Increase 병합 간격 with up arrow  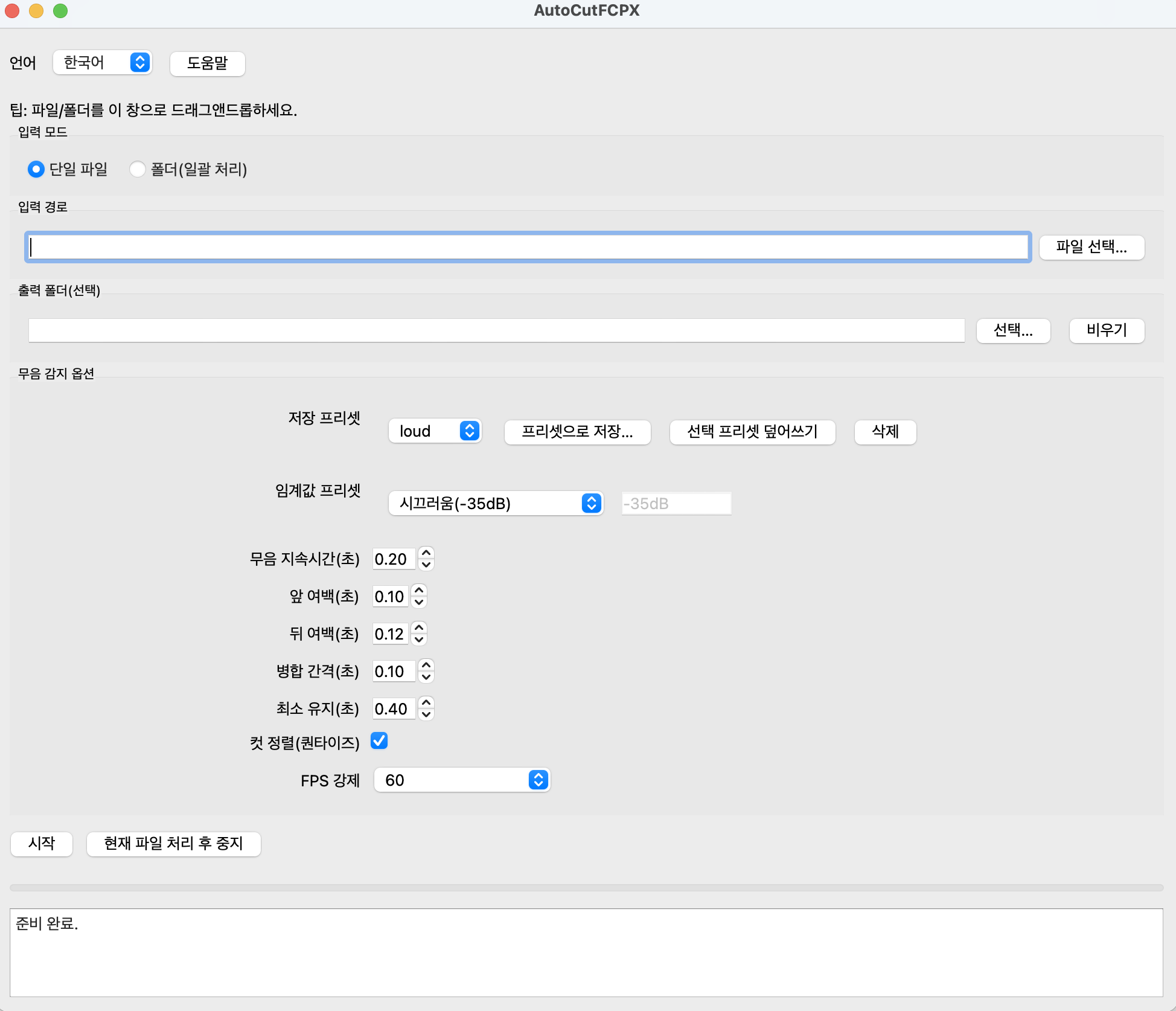pos(426,665)
